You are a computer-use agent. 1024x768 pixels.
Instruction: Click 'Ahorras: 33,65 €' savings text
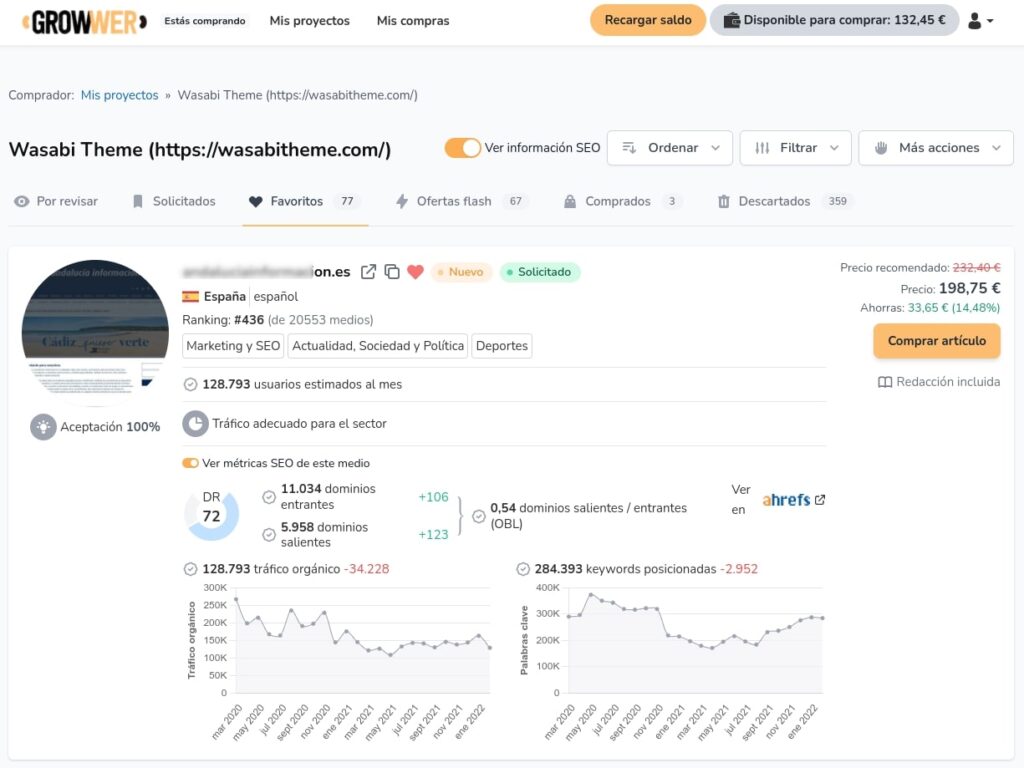pos(930,308)
